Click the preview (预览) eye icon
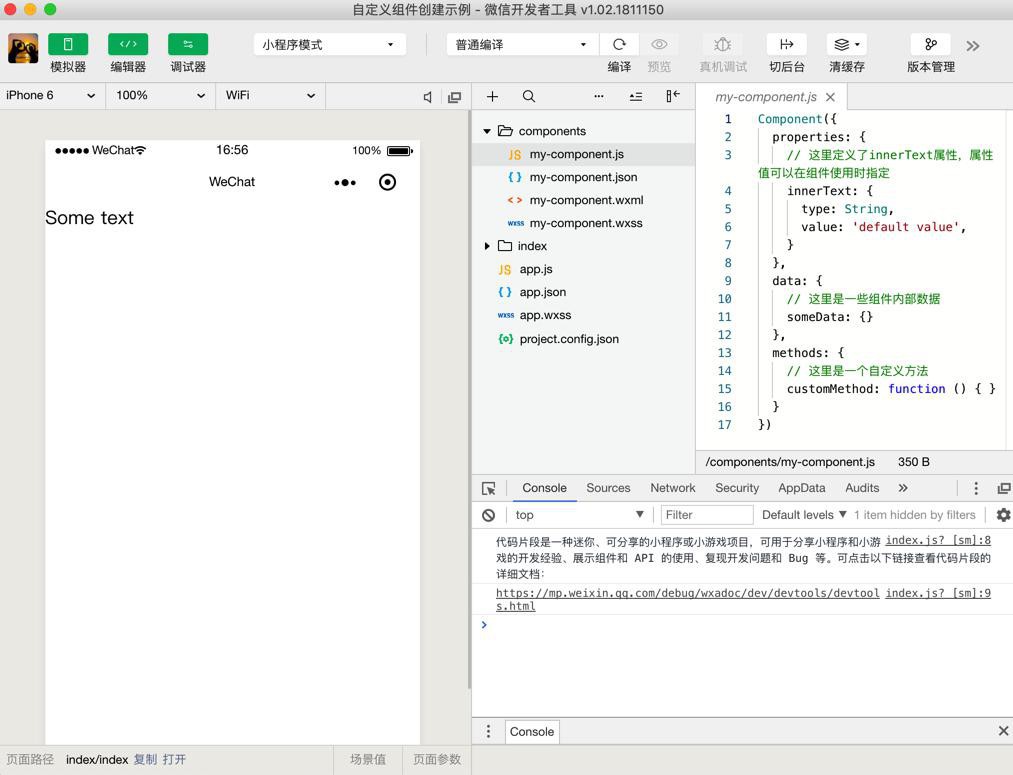Viewport: 1013px width, 775px height. pos(659,44)
